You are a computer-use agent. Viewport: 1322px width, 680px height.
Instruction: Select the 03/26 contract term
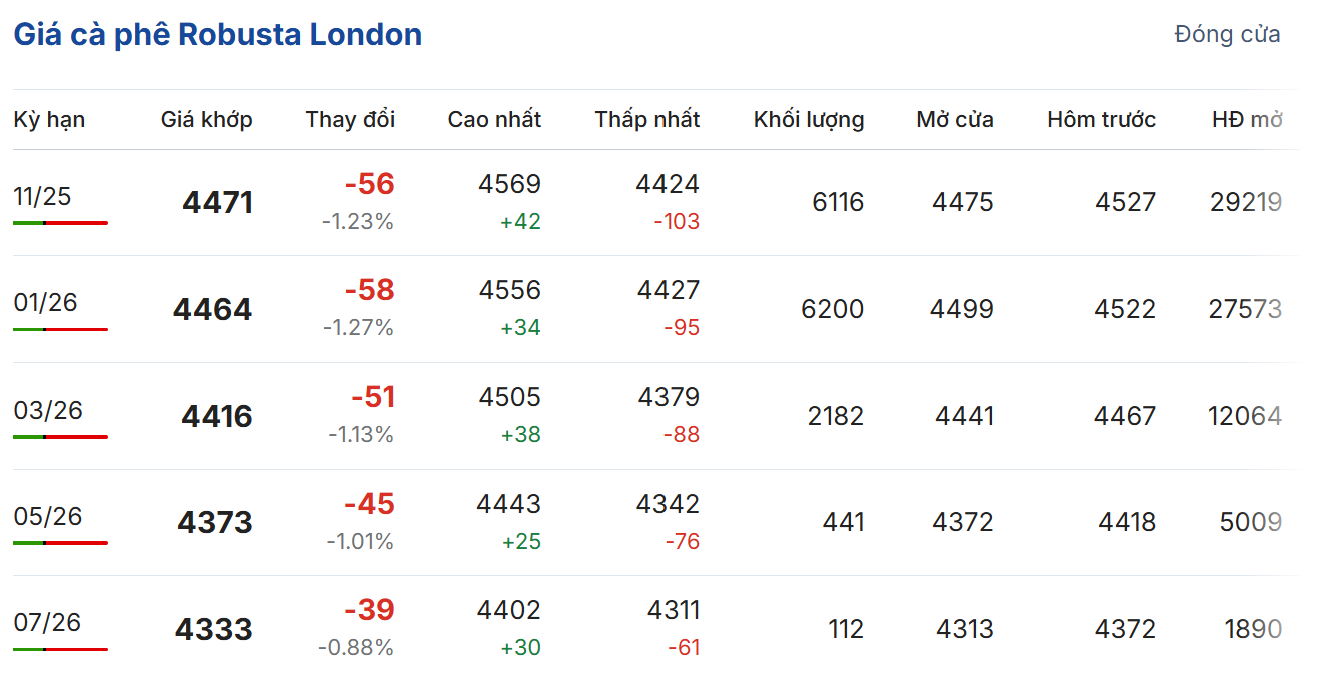pyautogui.click(x=48, y=410)
